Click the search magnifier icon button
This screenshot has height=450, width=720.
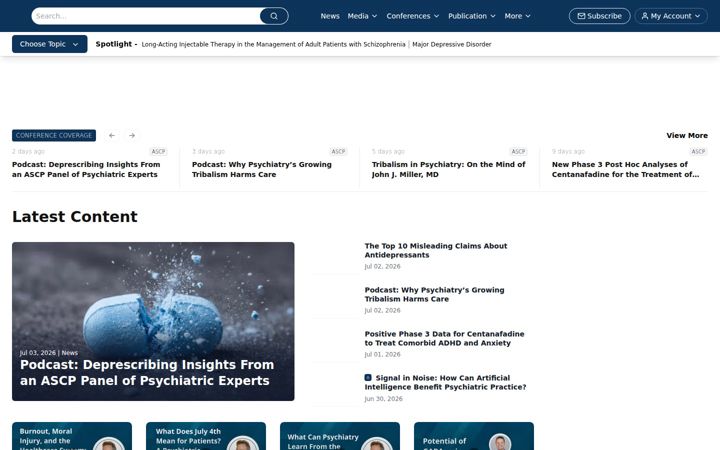[x=274, y=16]
